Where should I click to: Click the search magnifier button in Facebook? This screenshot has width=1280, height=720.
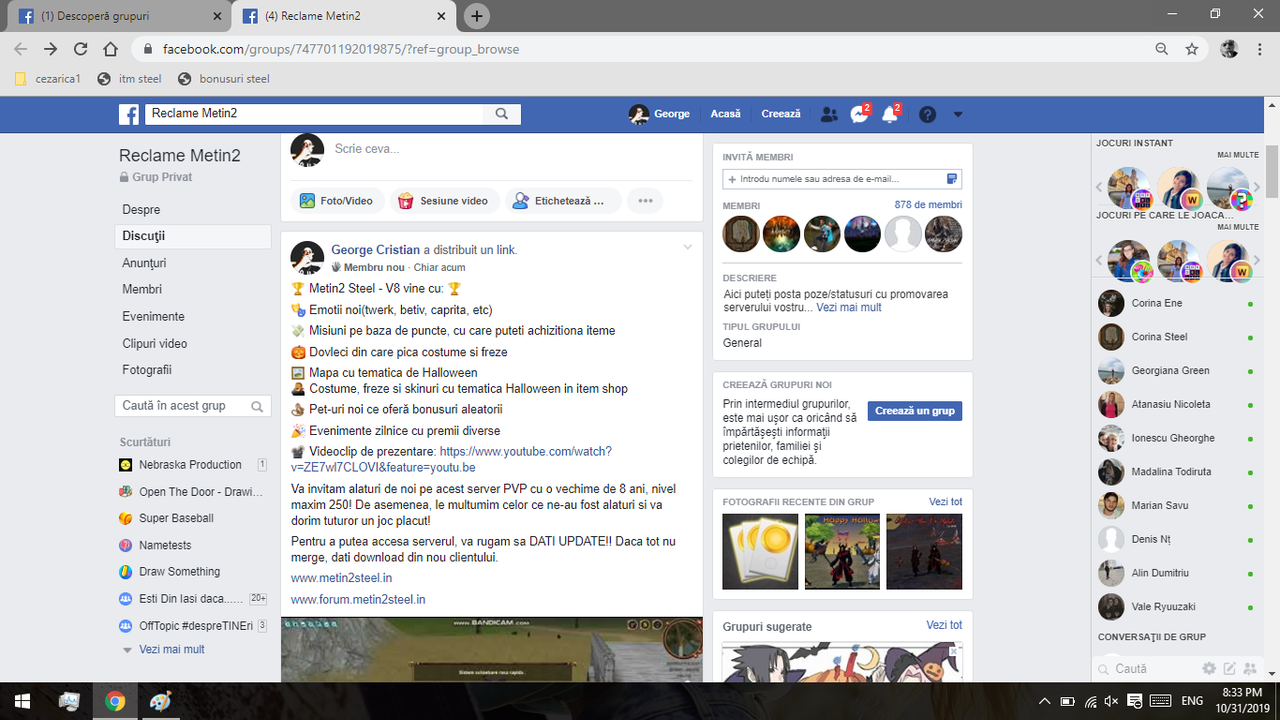[x=502, y=114]
